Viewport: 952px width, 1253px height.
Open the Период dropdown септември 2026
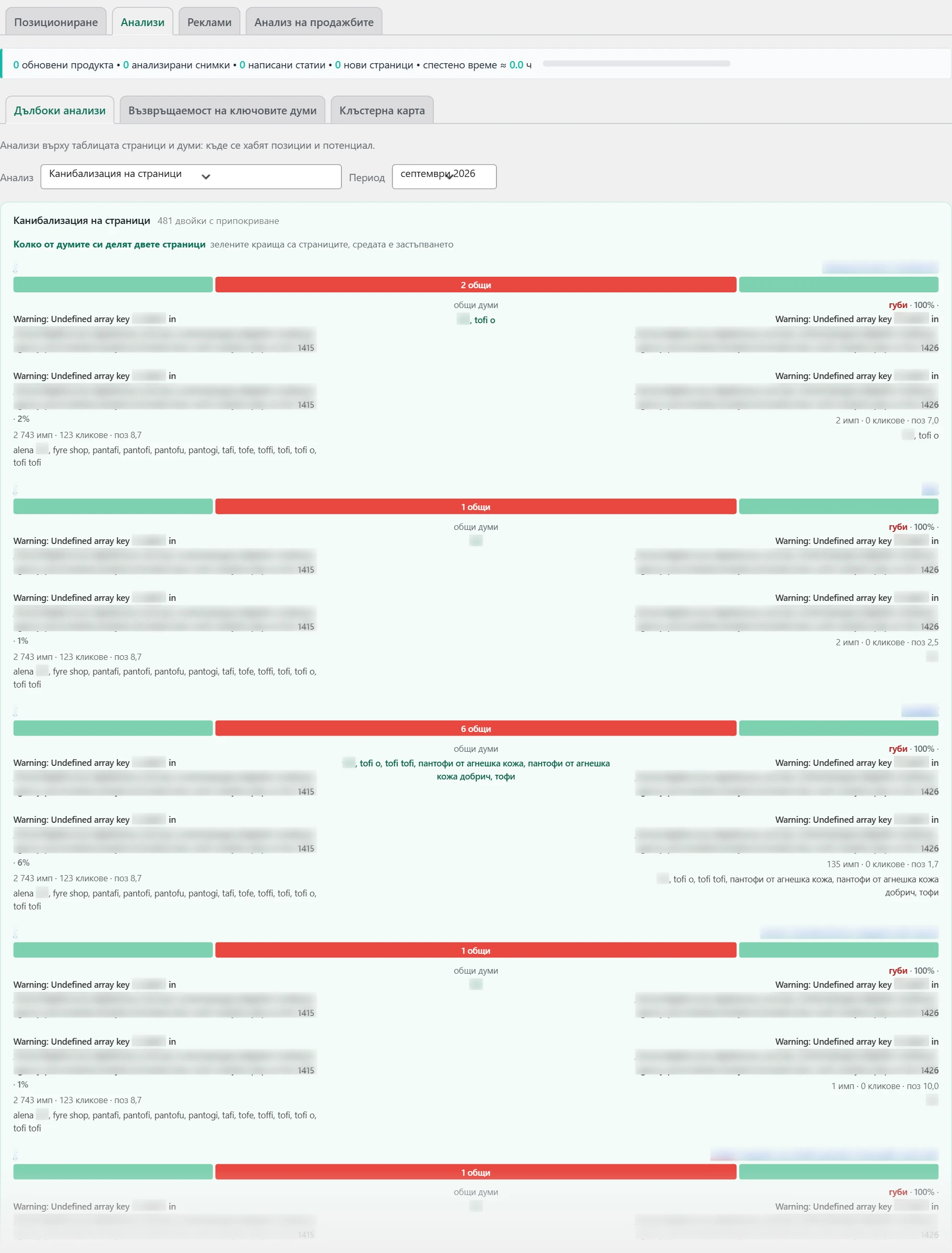pos(444,176)
